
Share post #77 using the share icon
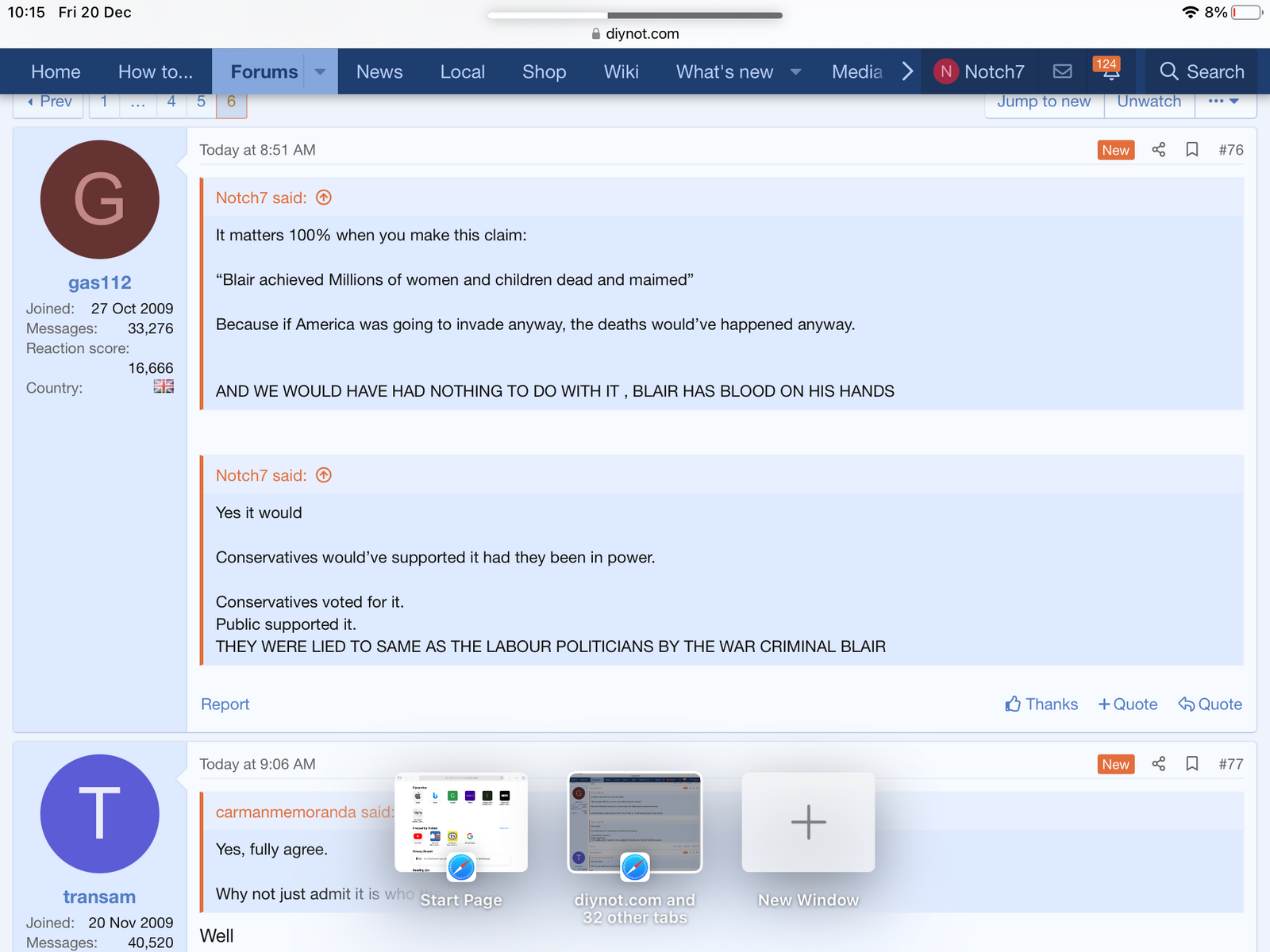(x=1158, y=764)
